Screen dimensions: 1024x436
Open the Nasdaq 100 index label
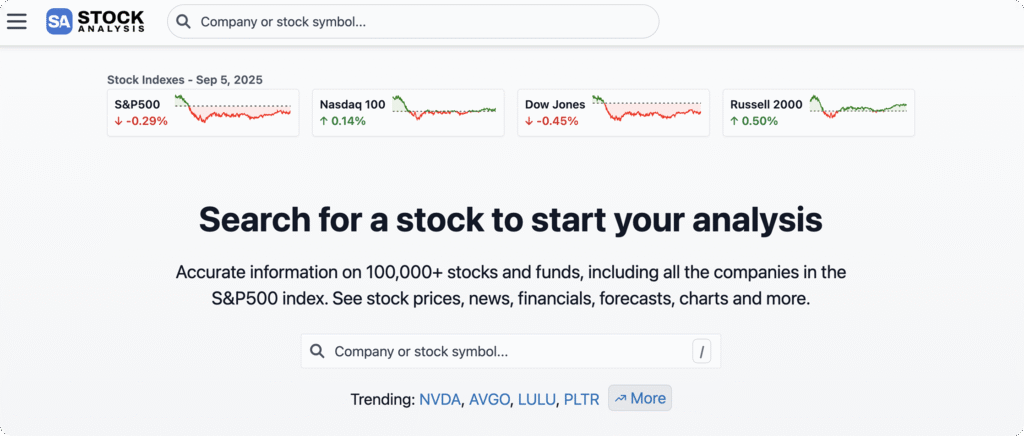[x=352, y=104]
